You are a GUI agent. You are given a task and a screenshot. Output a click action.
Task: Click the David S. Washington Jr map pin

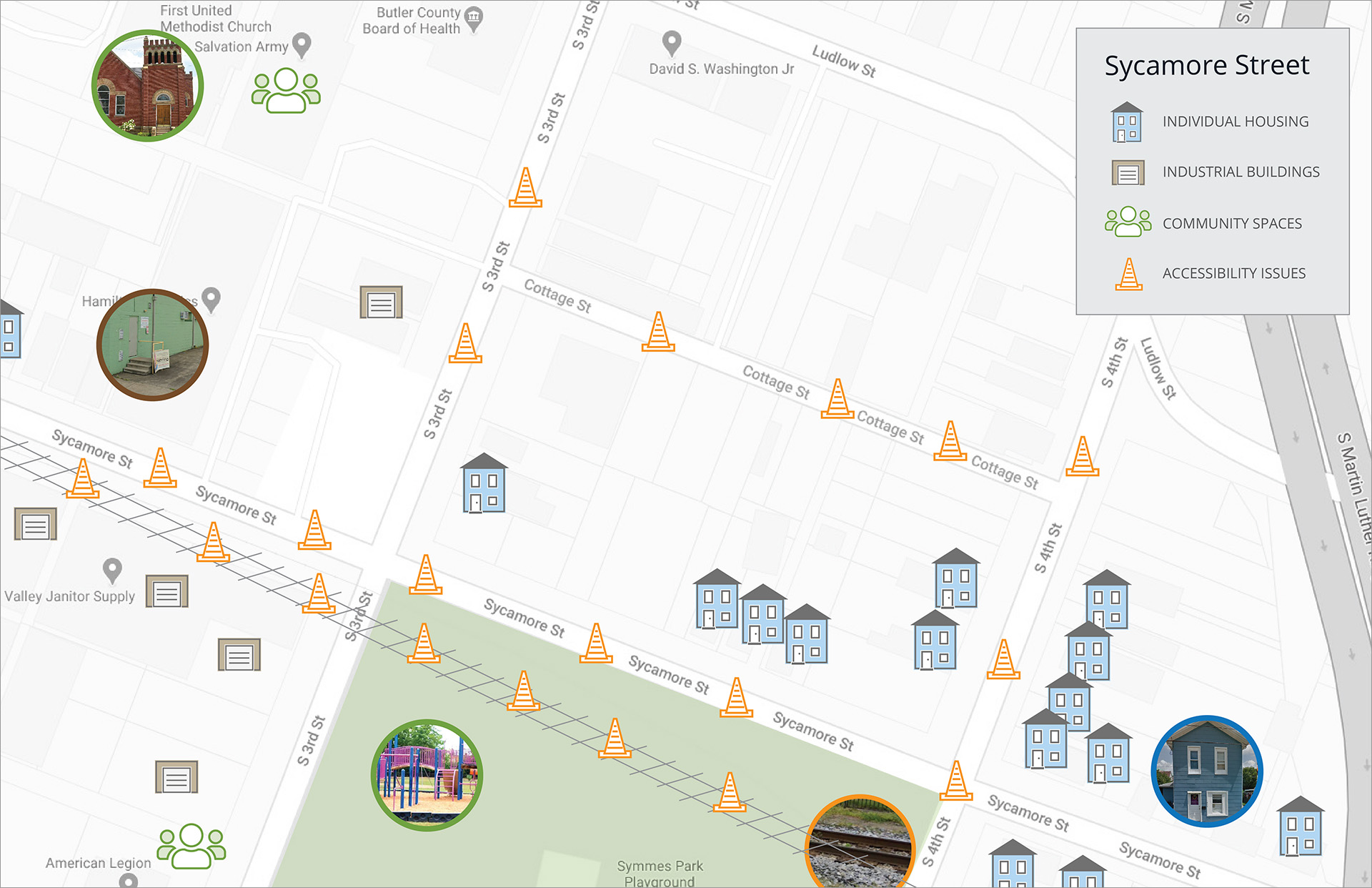tap(671, 44)
